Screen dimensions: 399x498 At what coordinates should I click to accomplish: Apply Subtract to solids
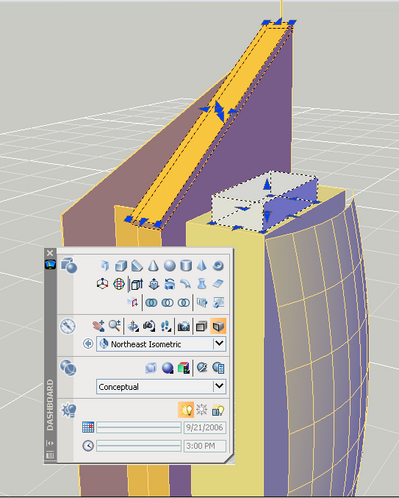click(167, 302)
